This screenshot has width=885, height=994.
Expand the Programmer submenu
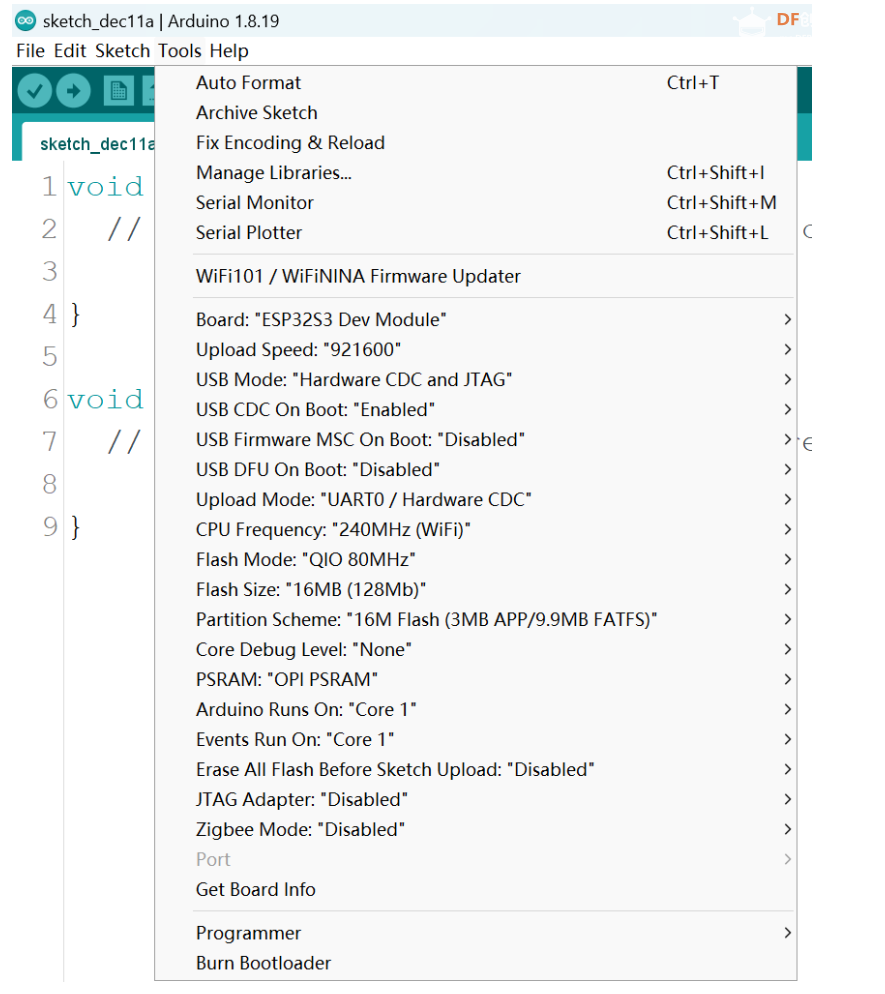coord(475,933)
